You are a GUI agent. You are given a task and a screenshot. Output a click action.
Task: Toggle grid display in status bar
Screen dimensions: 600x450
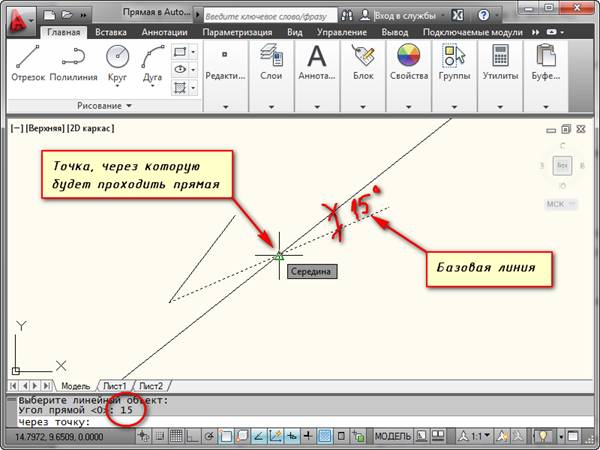176,436
